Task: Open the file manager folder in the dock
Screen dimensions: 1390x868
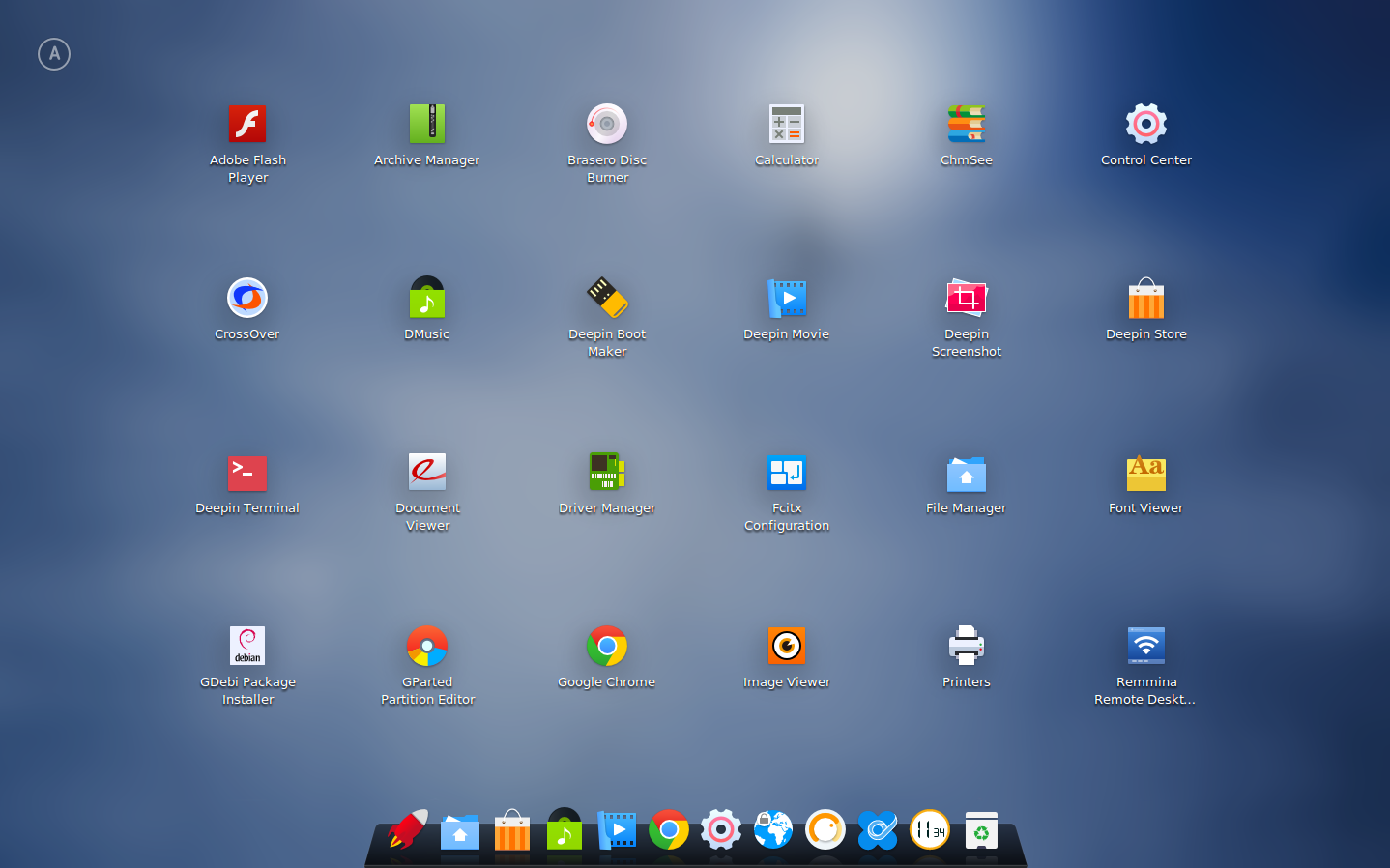Action: coord(460,831)
